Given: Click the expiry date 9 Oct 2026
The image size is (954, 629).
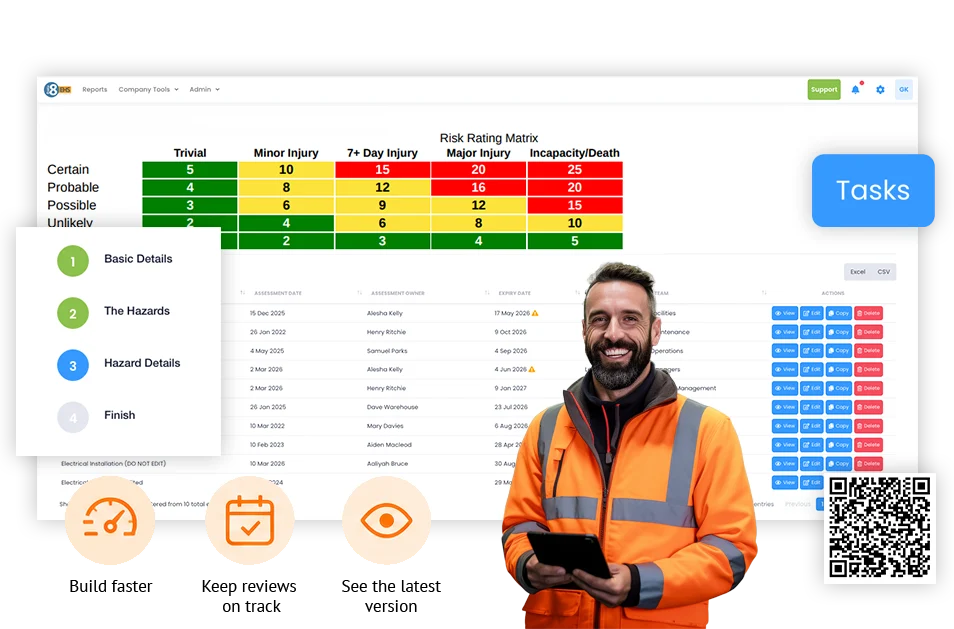Looking at the screenshot, I should 510,332.
